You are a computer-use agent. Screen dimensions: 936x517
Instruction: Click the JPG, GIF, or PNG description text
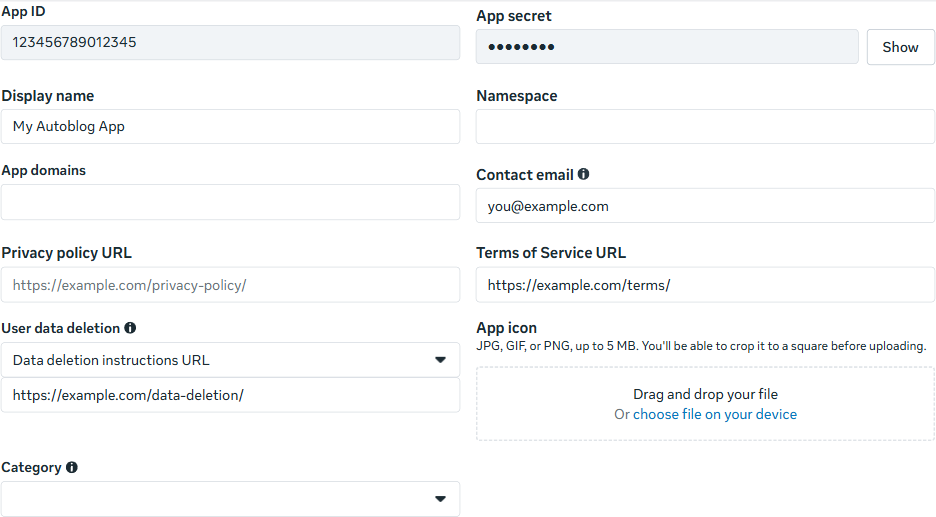tap(701, 346)
